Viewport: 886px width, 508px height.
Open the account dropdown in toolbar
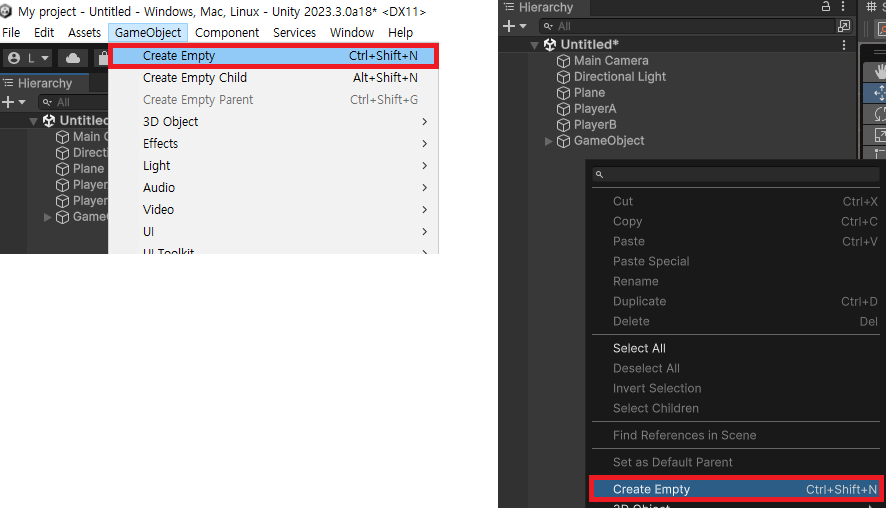(x=28, y=58)
